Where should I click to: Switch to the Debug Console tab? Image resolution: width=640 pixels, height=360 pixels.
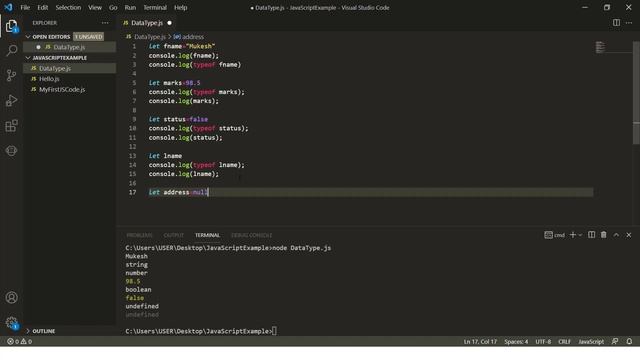point(251,235)
